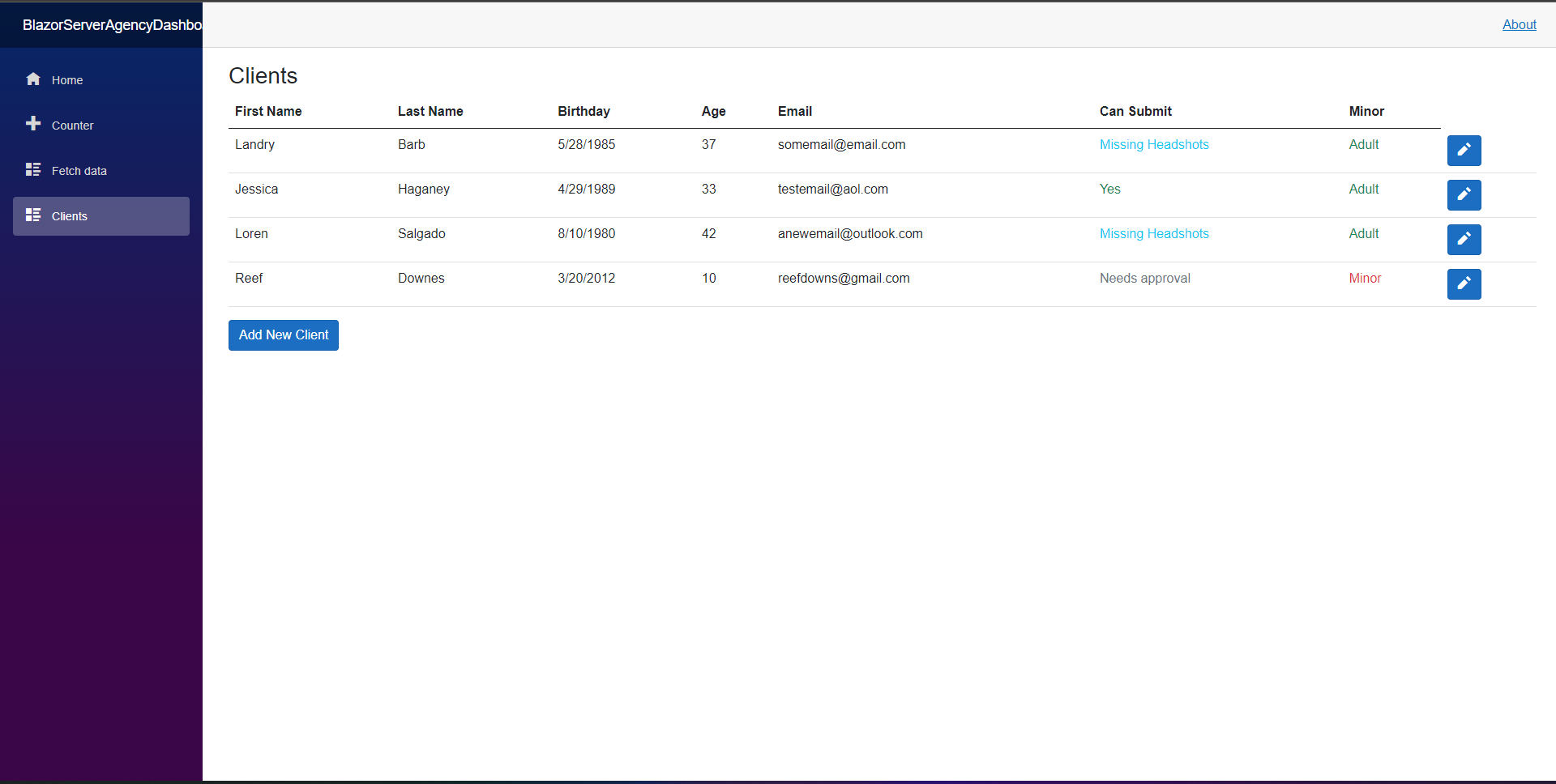
Task: Click Missing Headshots link for Loren
Action: [x=1154, y=233]
